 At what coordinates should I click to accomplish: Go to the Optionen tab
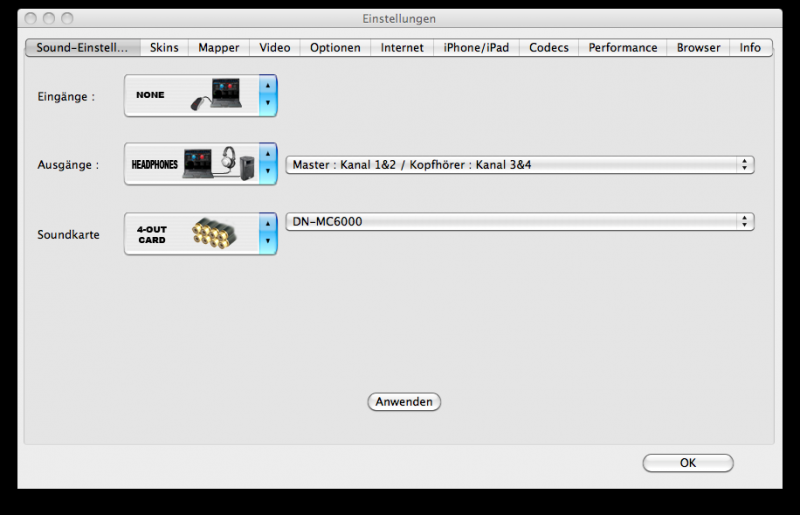pyautogui.click(x=335, y=47)
